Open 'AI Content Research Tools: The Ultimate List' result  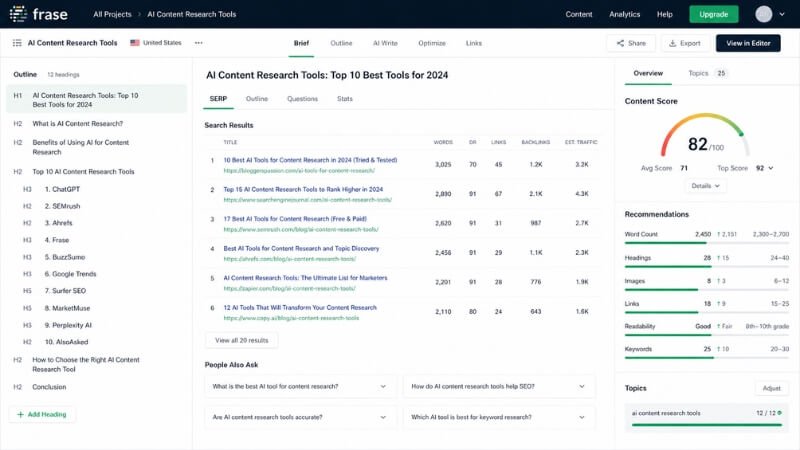coord(305,278)
